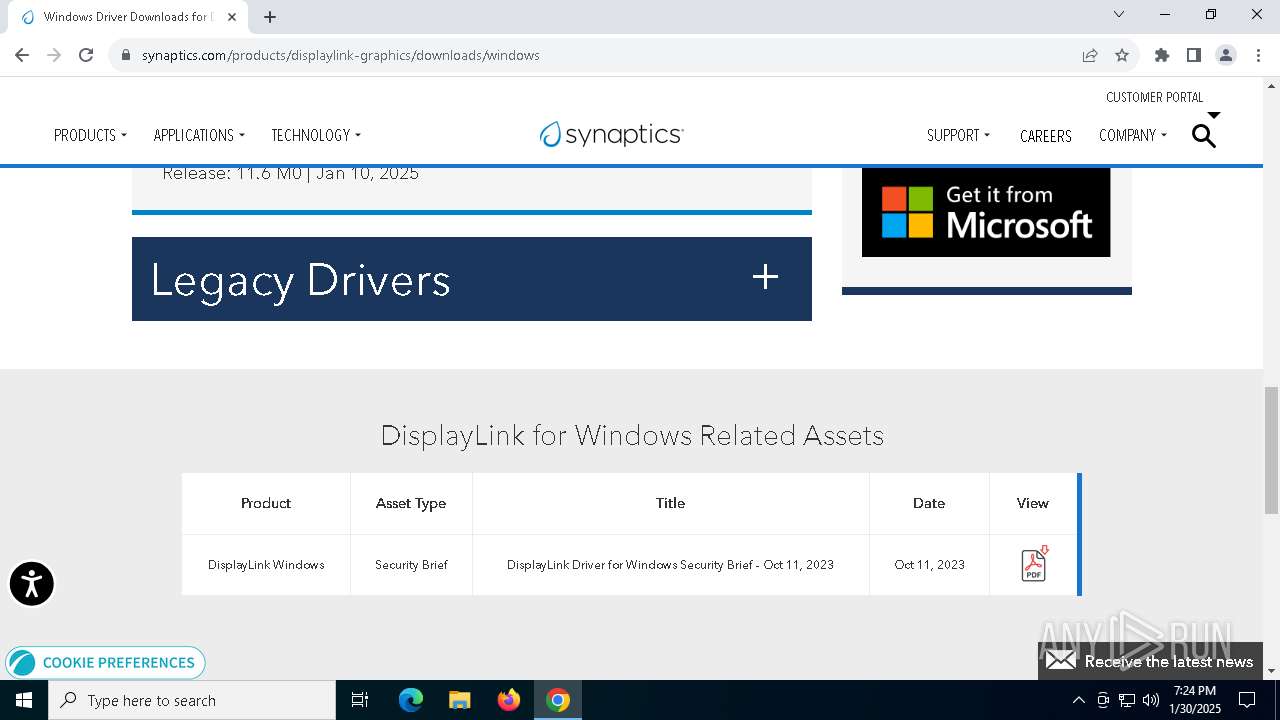The image size is (1280, 720).
Task: Close the Windows Driver Downloads tab
Action: click(x=232, y=16)
